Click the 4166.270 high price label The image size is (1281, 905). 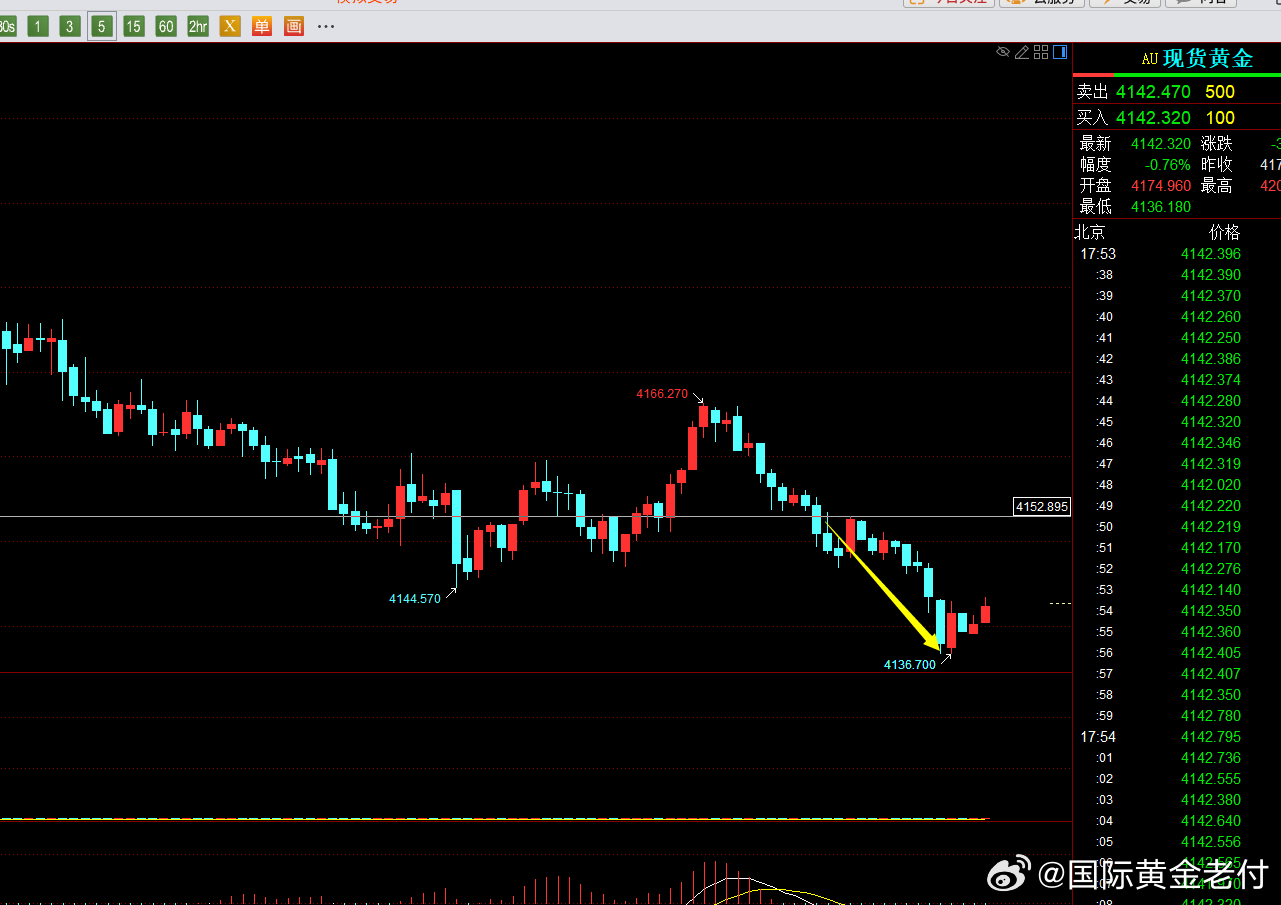tap(662, 394)
